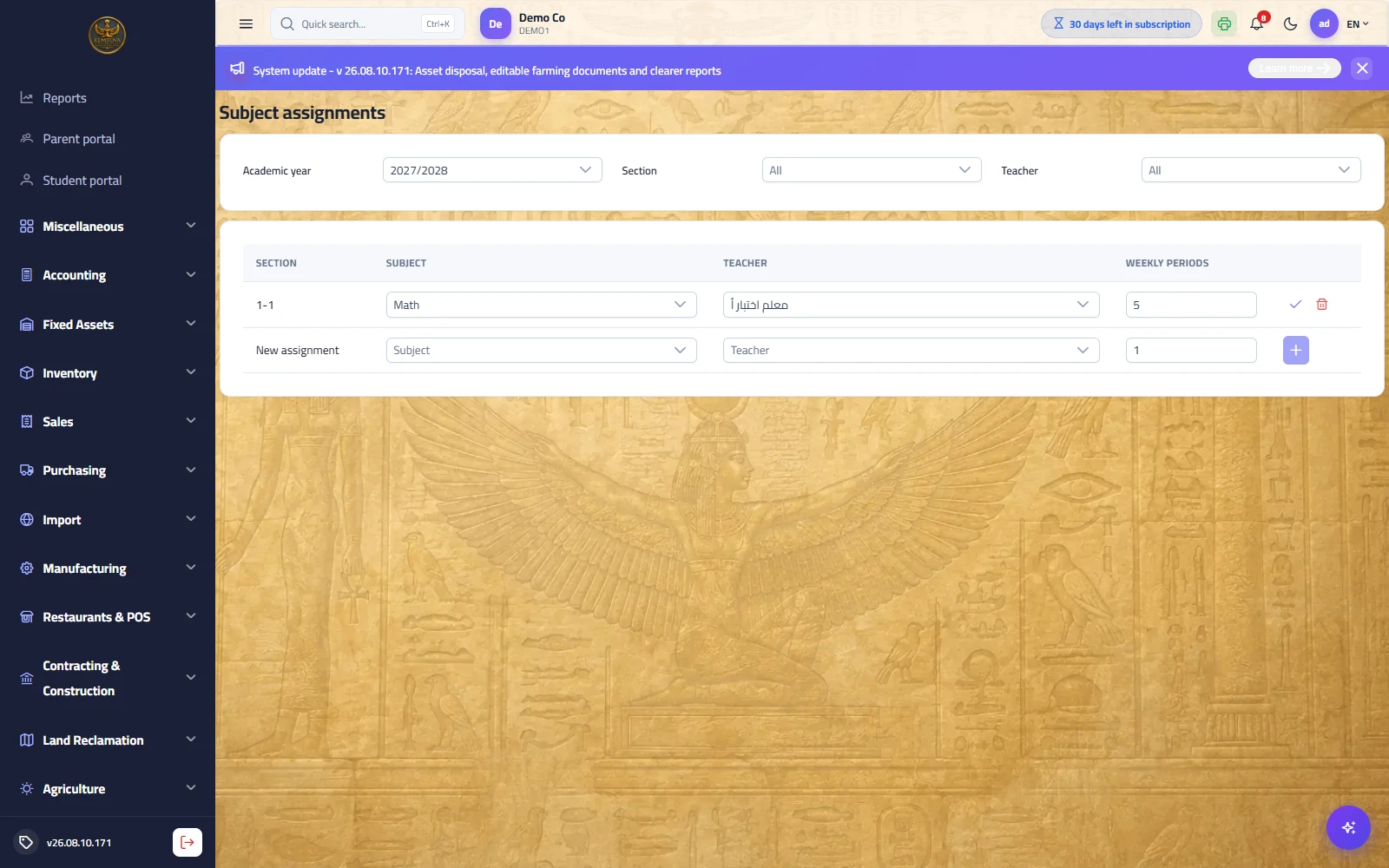Open the Math subject dropdown for 1-1
The width and height of the screenshot is (1389, 868).
click(x=542, y=305)
